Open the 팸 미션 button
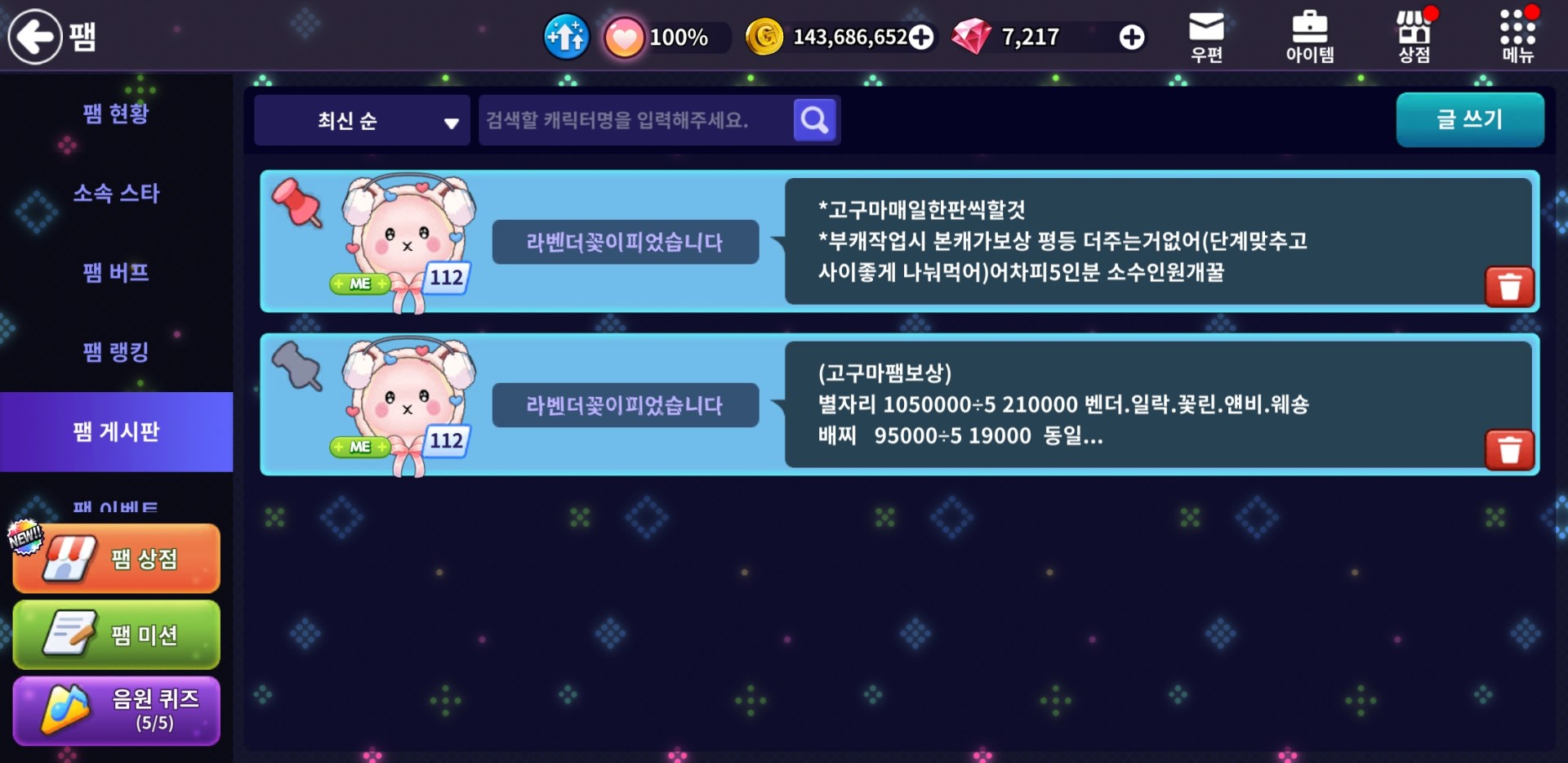The width and height of the screenshot is (1568, 763). click(x=117, y=635)
